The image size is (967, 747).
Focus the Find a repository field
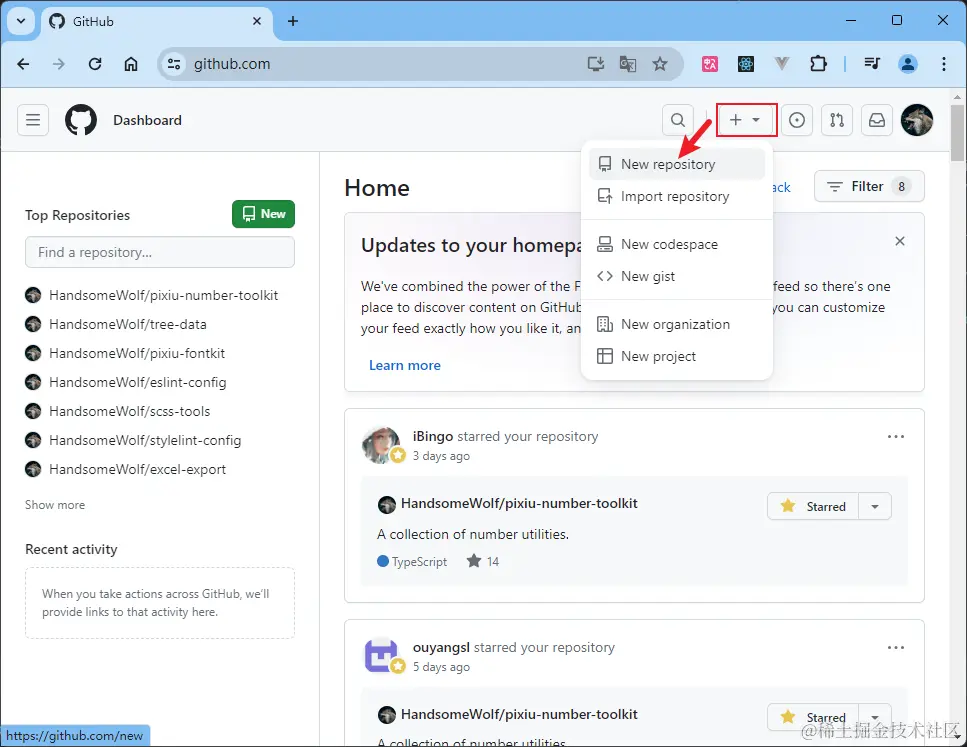coord(160,252)
